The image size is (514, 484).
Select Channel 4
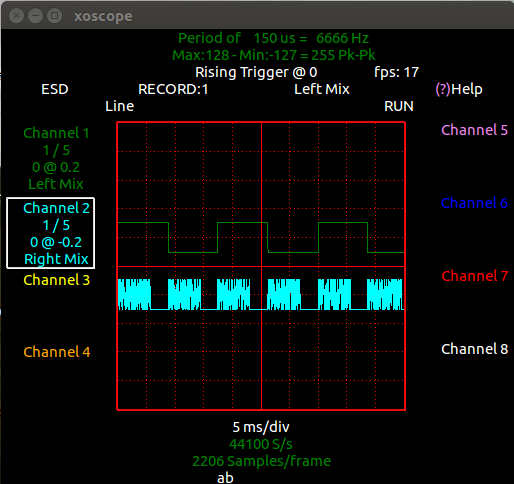click(x=57, y=352)
